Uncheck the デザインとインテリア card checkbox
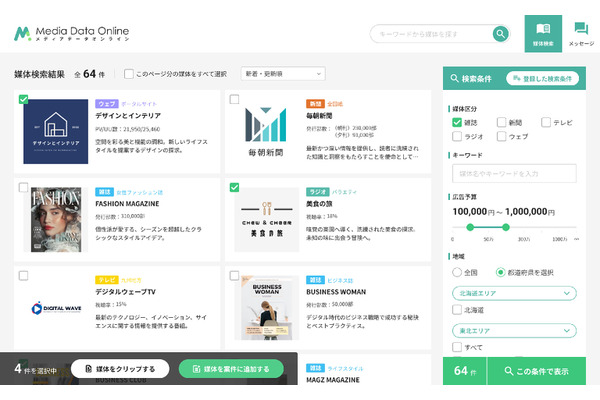The height and width of the screenshot is (400, 600). pyautogui.click(x=23, y=100)
